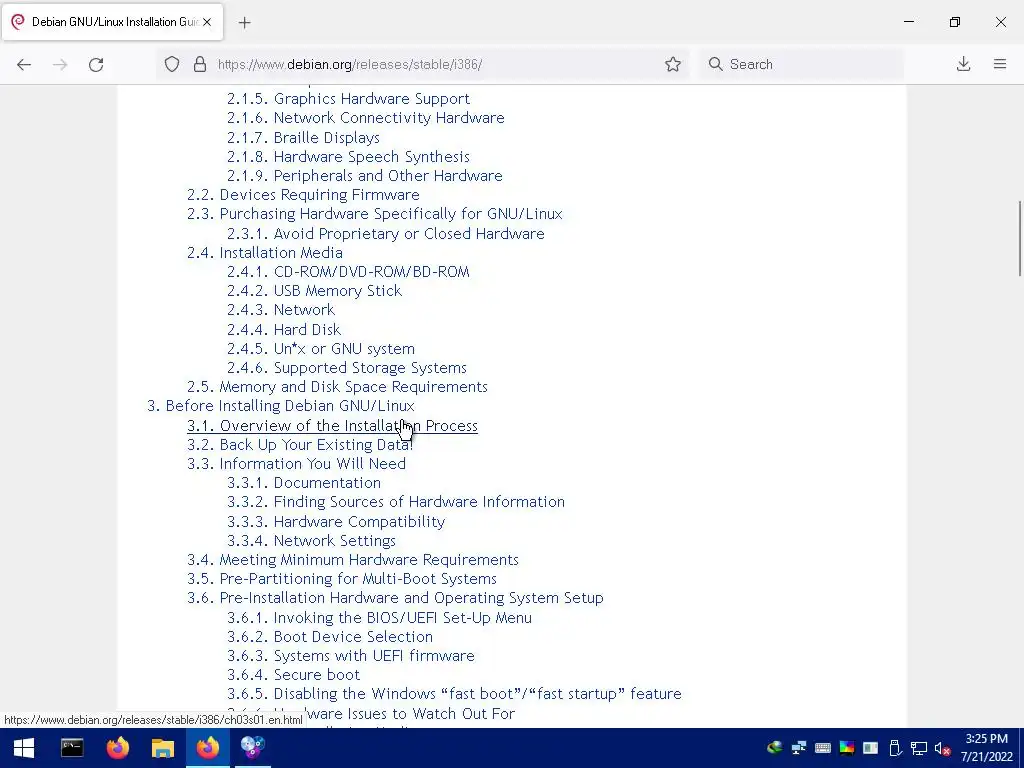Open 2.1.6 Network Connectivity Hardware

[366, 118]
